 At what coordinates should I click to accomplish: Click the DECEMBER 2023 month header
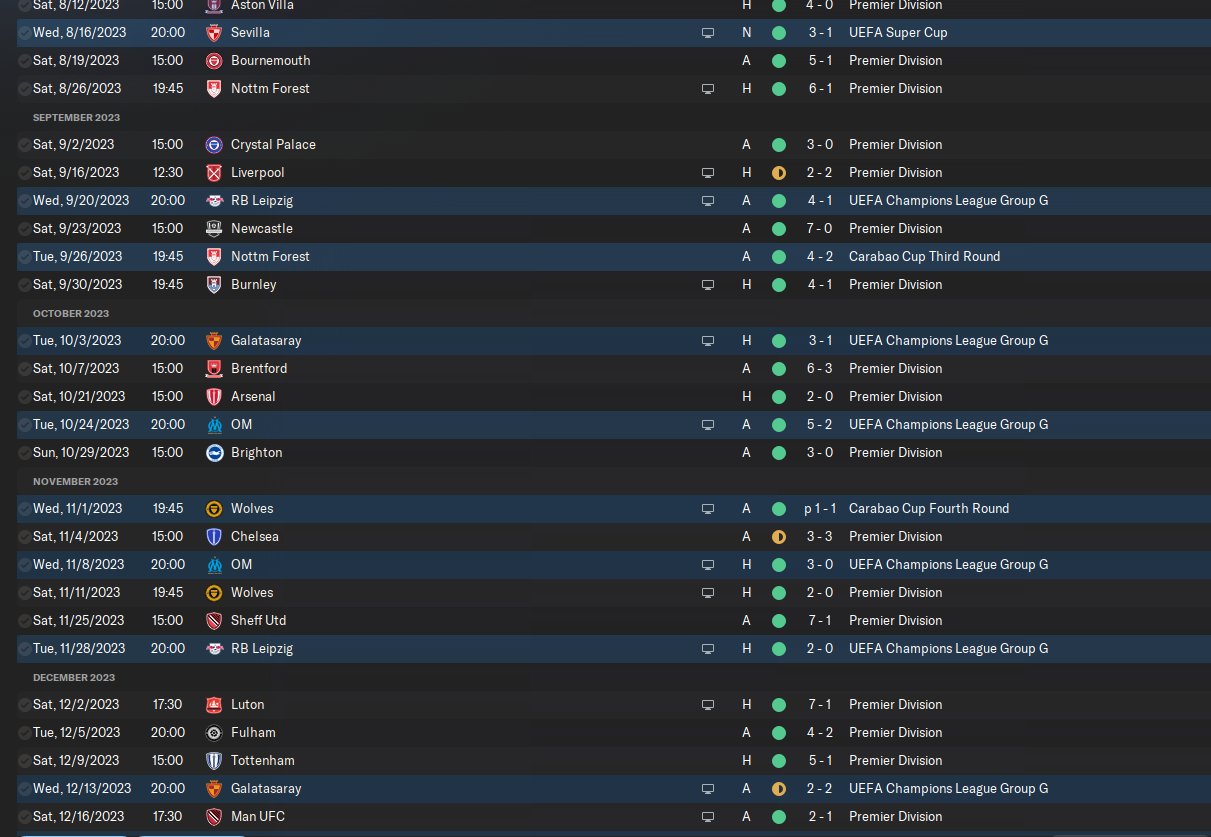[x=76, y=677]
